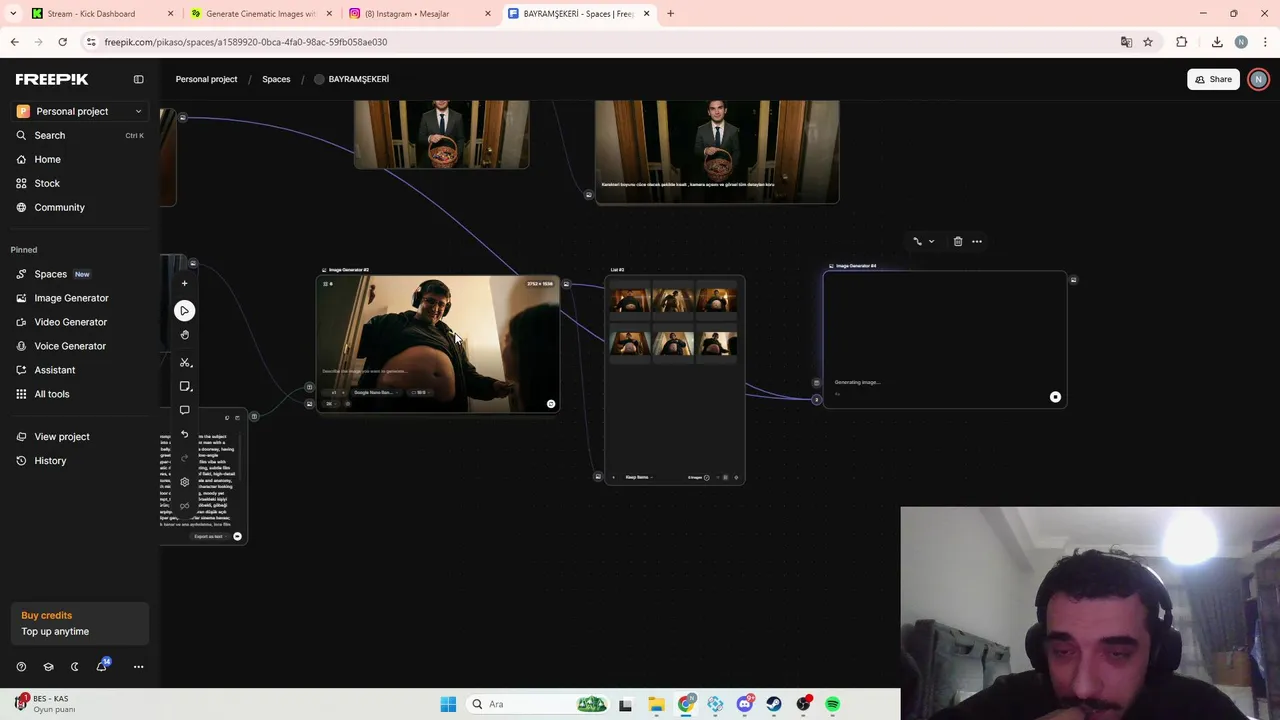Open Search in the sidebar

pos(80,135)
